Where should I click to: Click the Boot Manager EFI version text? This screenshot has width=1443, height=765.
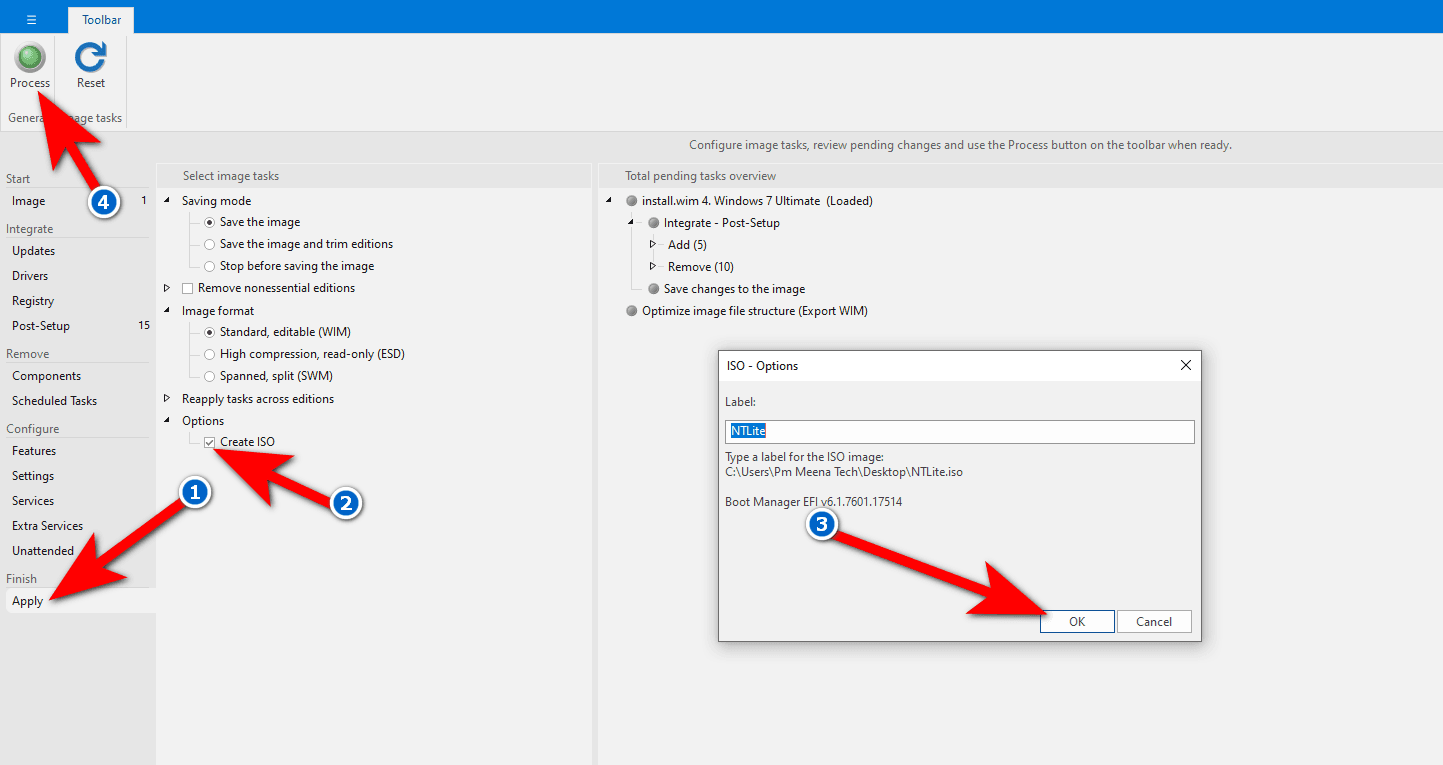[813, 502]
